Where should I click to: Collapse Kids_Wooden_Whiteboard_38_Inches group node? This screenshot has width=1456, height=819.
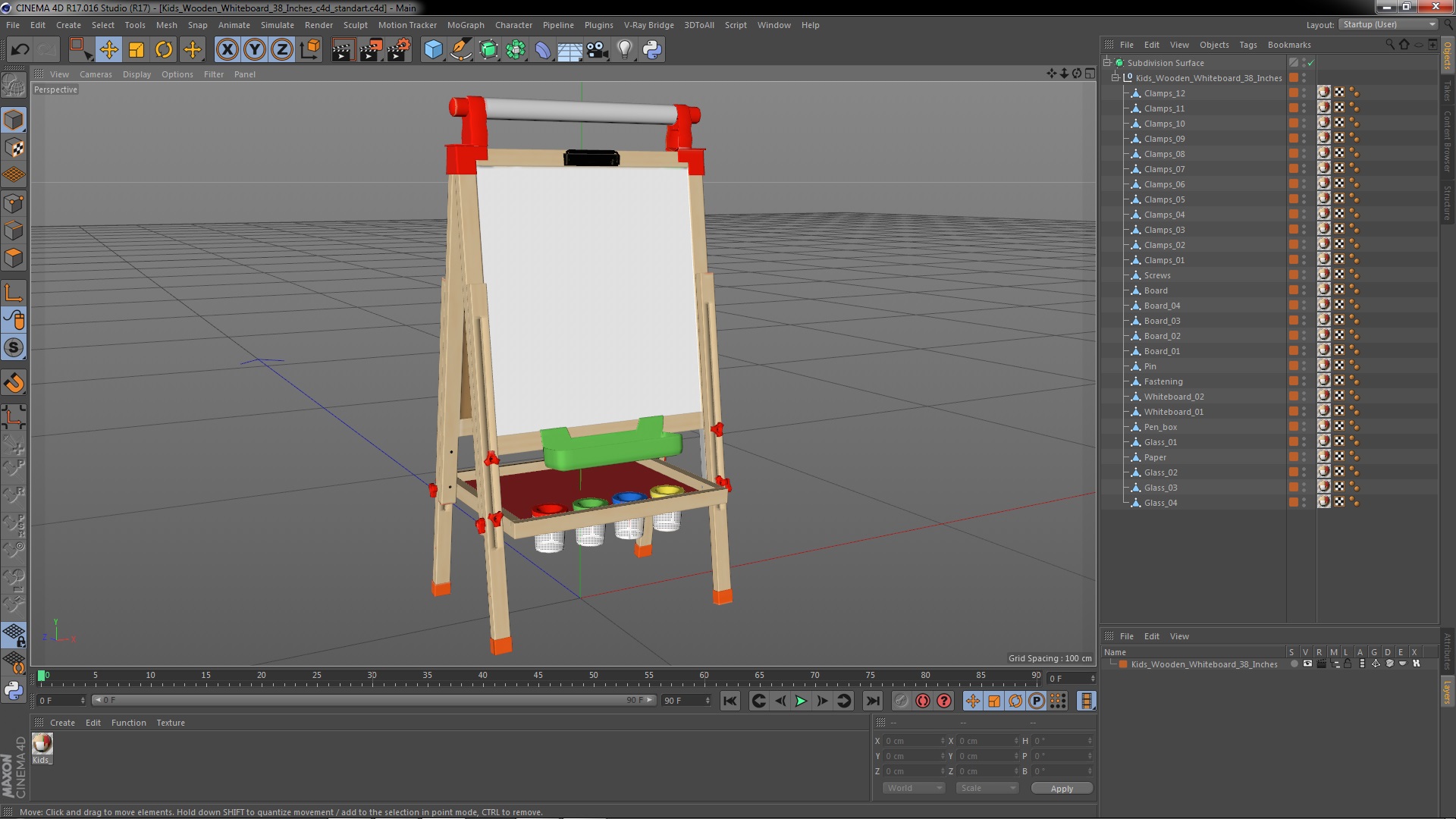[x=1116, y=78]
